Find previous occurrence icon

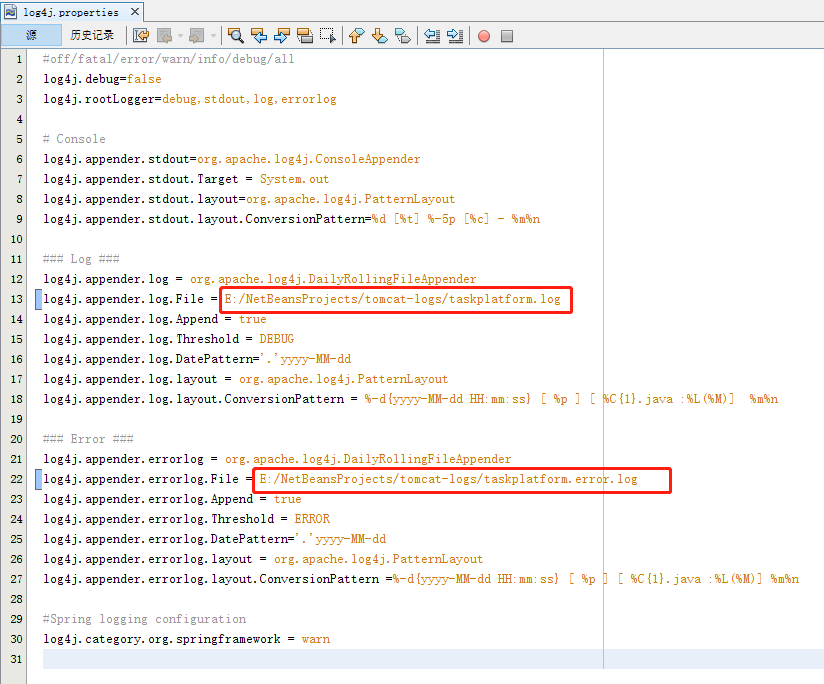(x=259, y=36)
